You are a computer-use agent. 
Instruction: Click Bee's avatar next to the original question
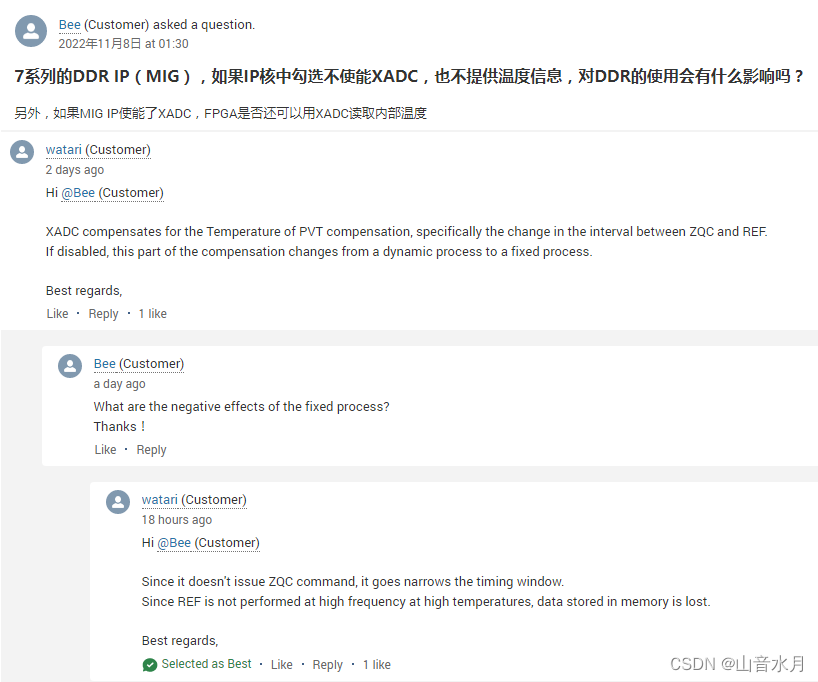(x=31, y=31)
